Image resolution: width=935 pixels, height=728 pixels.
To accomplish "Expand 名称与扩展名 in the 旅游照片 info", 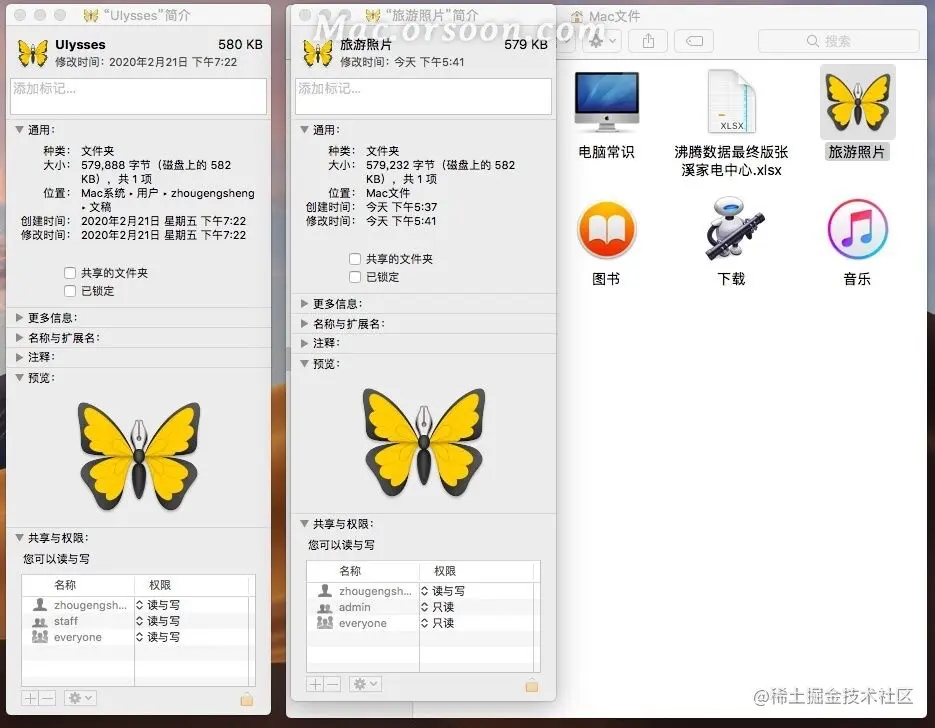I will pyautogui.click(x=304, y=324).
